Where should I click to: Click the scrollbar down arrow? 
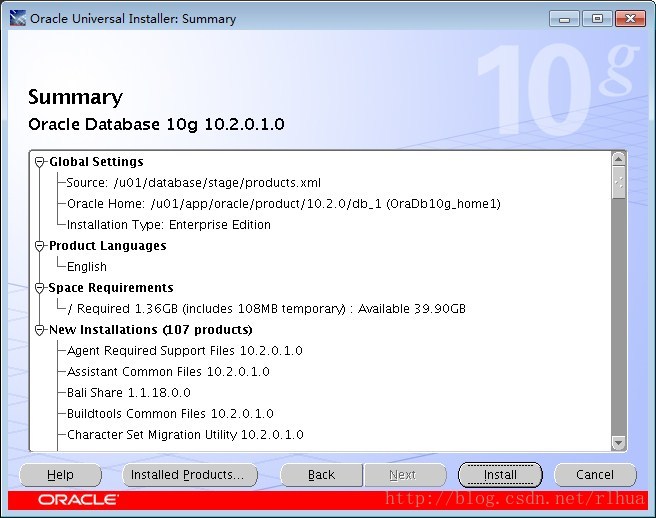(618, 442)
